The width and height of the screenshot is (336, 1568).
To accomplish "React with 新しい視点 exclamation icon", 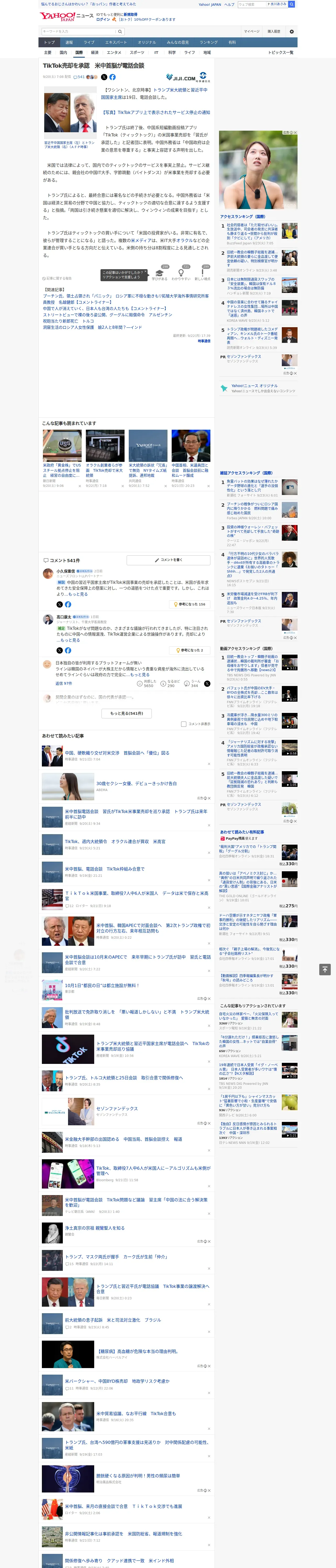I will (x=203, y=273).
